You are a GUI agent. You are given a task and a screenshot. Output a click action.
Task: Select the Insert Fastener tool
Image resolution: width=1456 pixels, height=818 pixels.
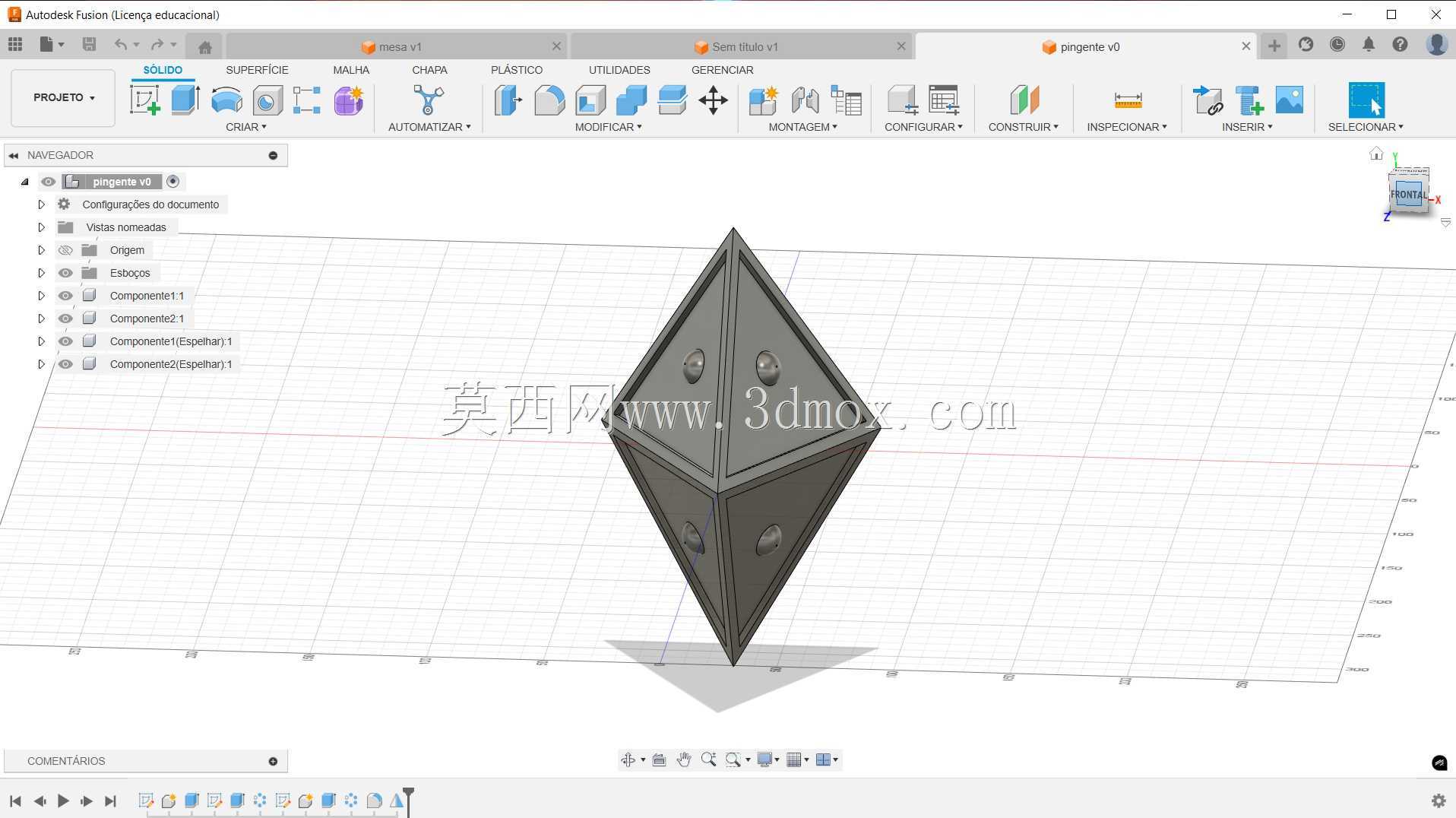pyautogui.click(x=1249, y=100)
